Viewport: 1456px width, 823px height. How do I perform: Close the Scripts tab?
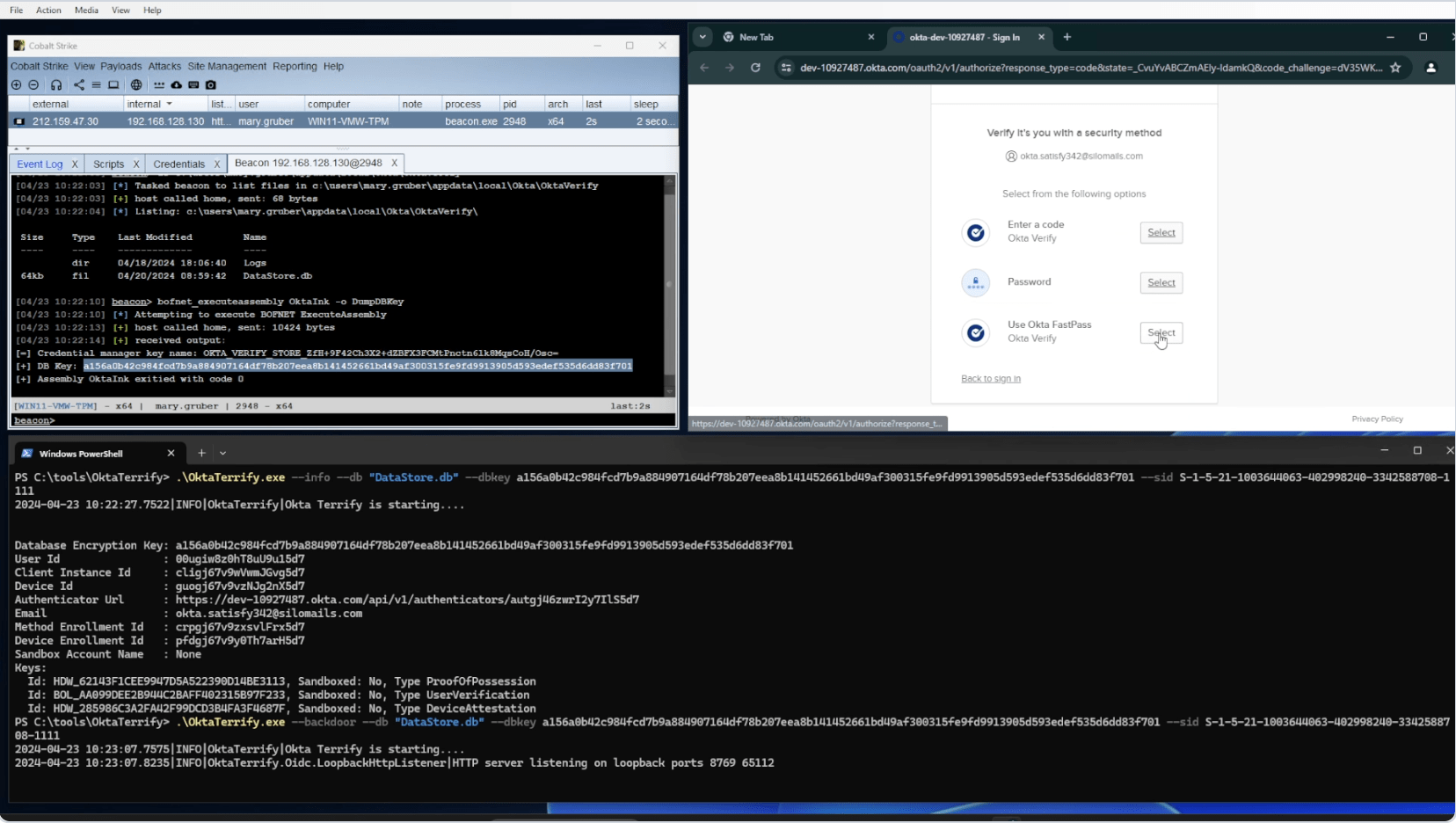[x=136, y=164]
